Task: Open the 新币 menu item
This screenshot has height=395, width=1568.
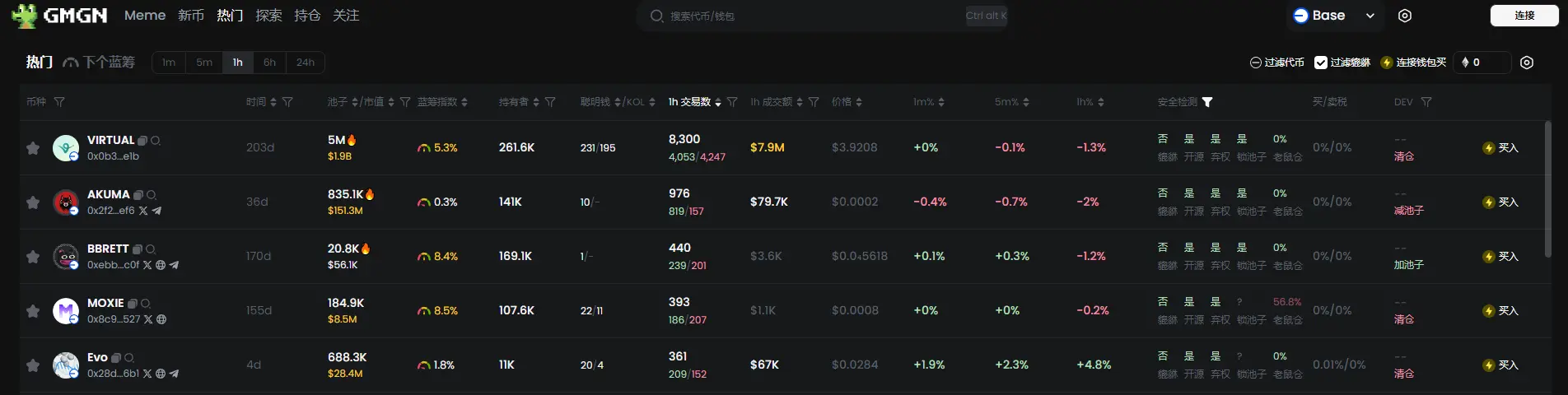Action: [191, 16]
